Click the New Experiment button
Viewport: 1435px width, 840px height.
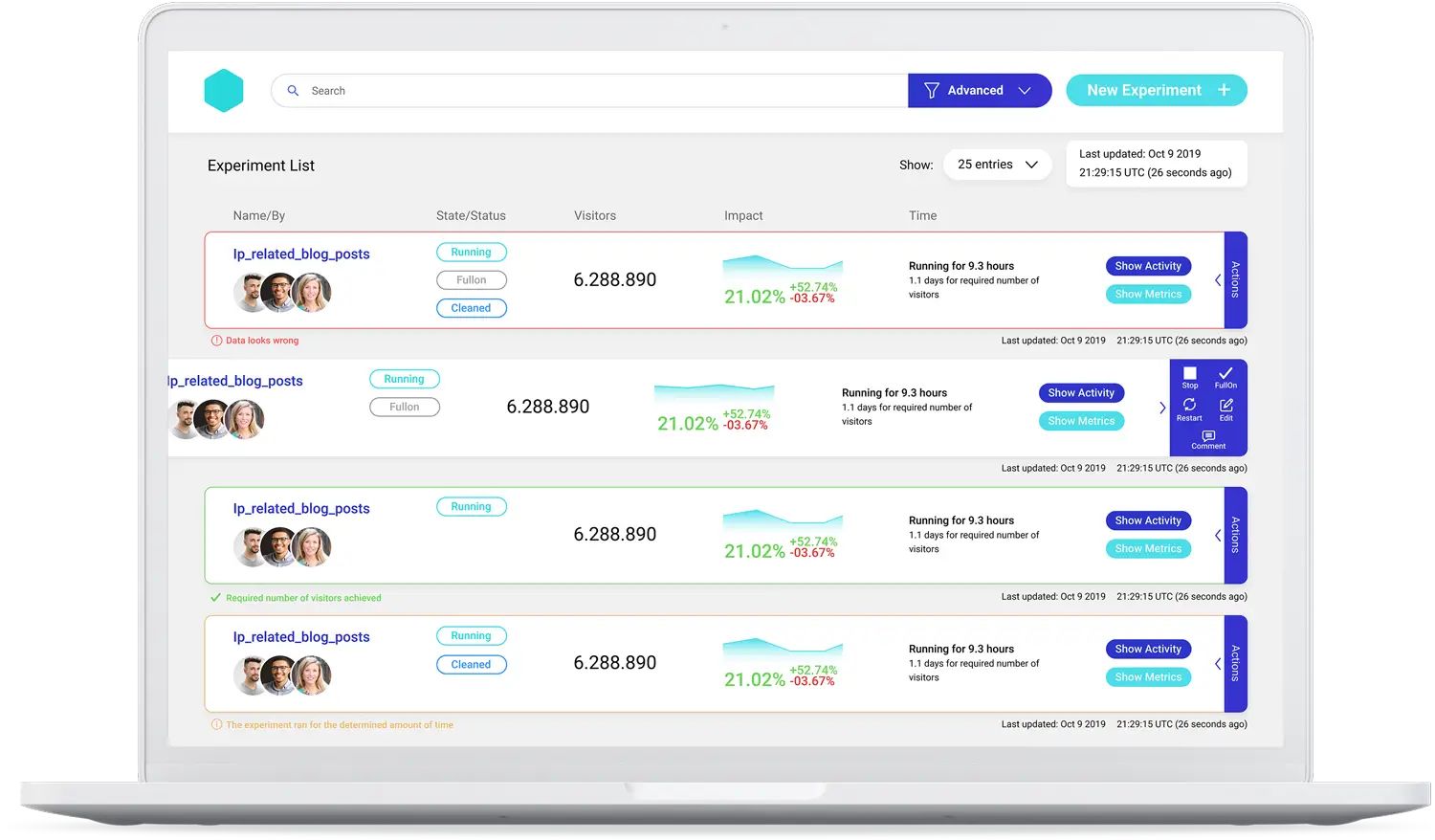(x=1156, y=90)
